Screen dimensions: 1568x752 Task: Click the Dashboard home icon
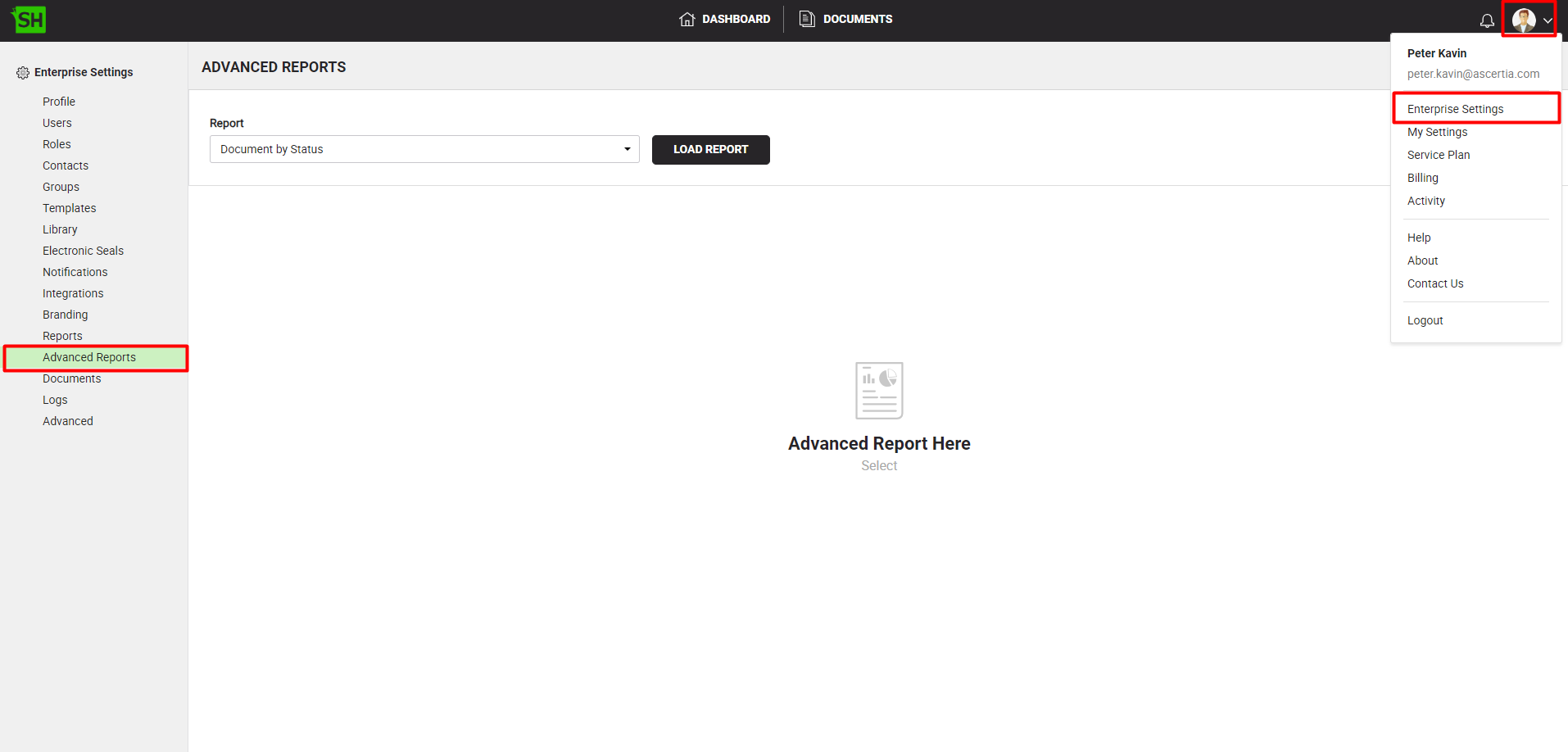pos(687,19)
